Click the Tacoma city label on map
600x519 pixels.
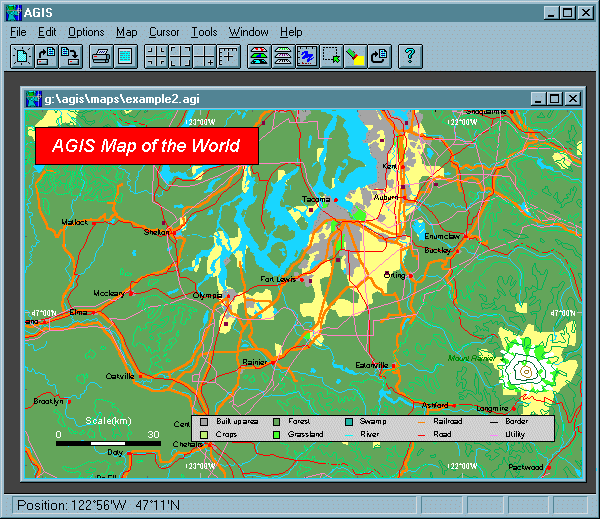[316, 199]
